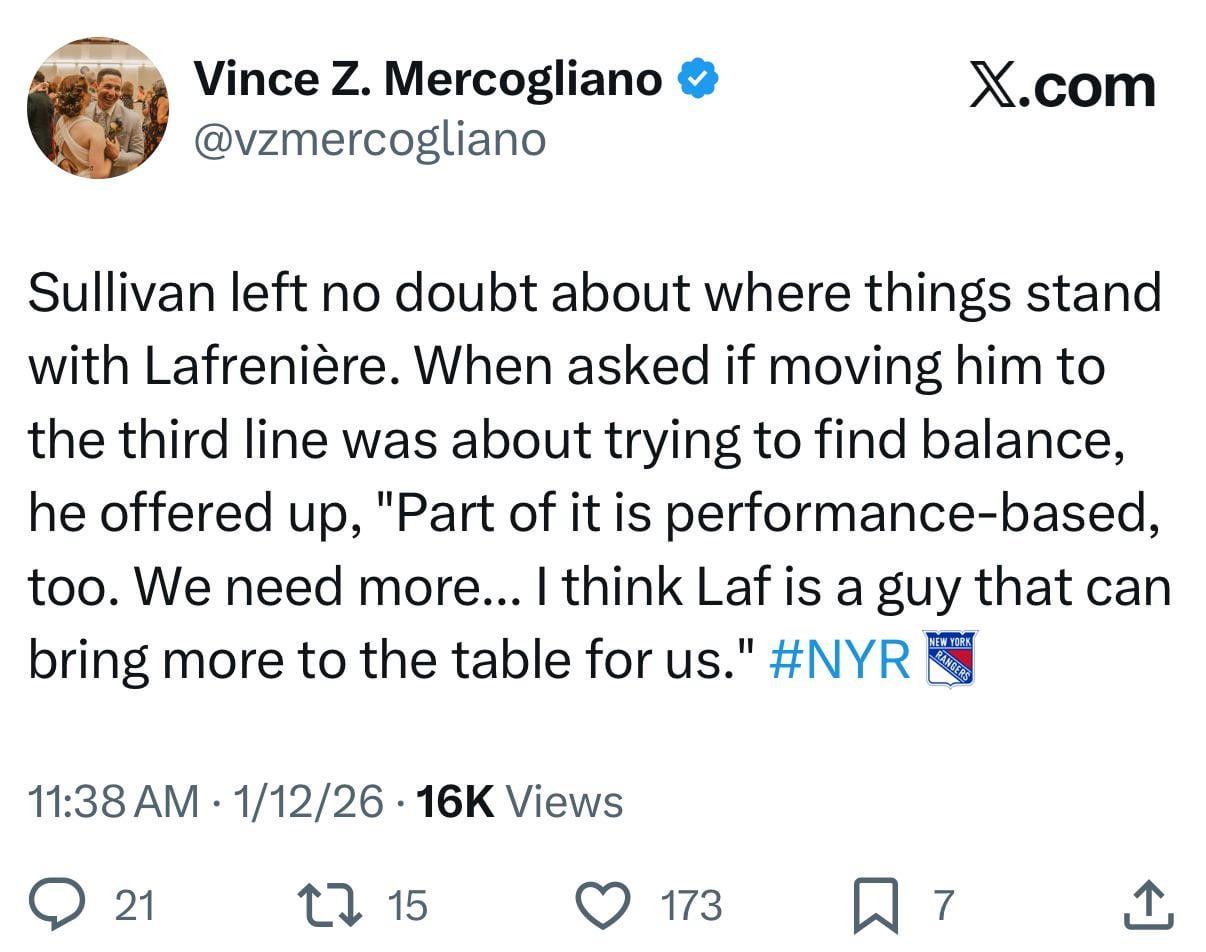1206x952 pixels.
Task: Click the @vzmercogliano handle
Action: (x=371, y=138)
